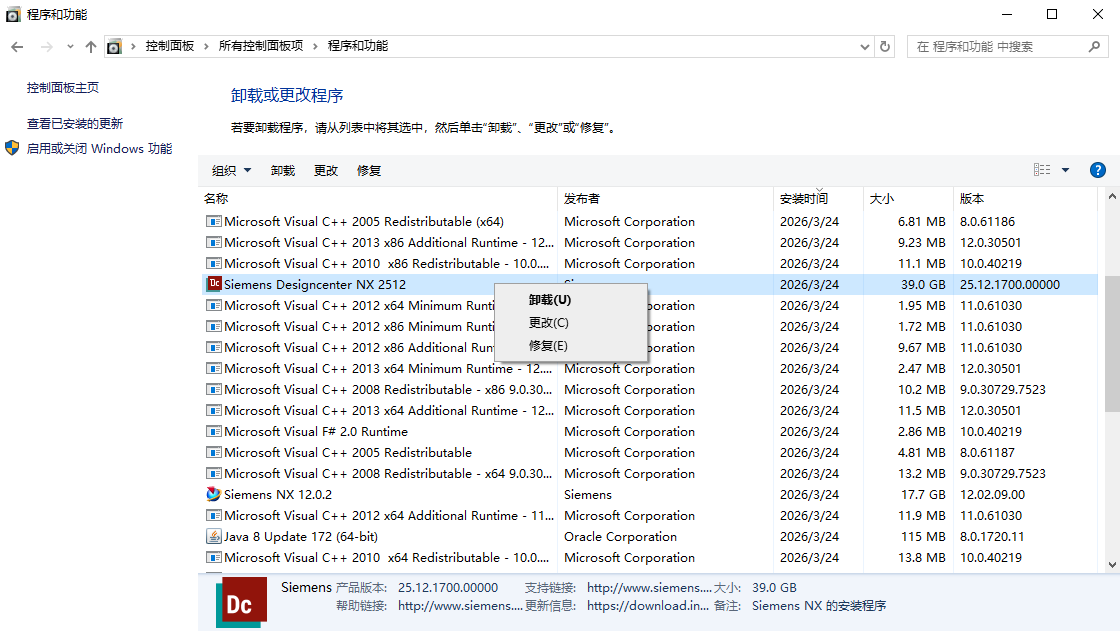1120x631 pixels.
Task: Click the control panel icon in address bar
Action: (114, 46)
